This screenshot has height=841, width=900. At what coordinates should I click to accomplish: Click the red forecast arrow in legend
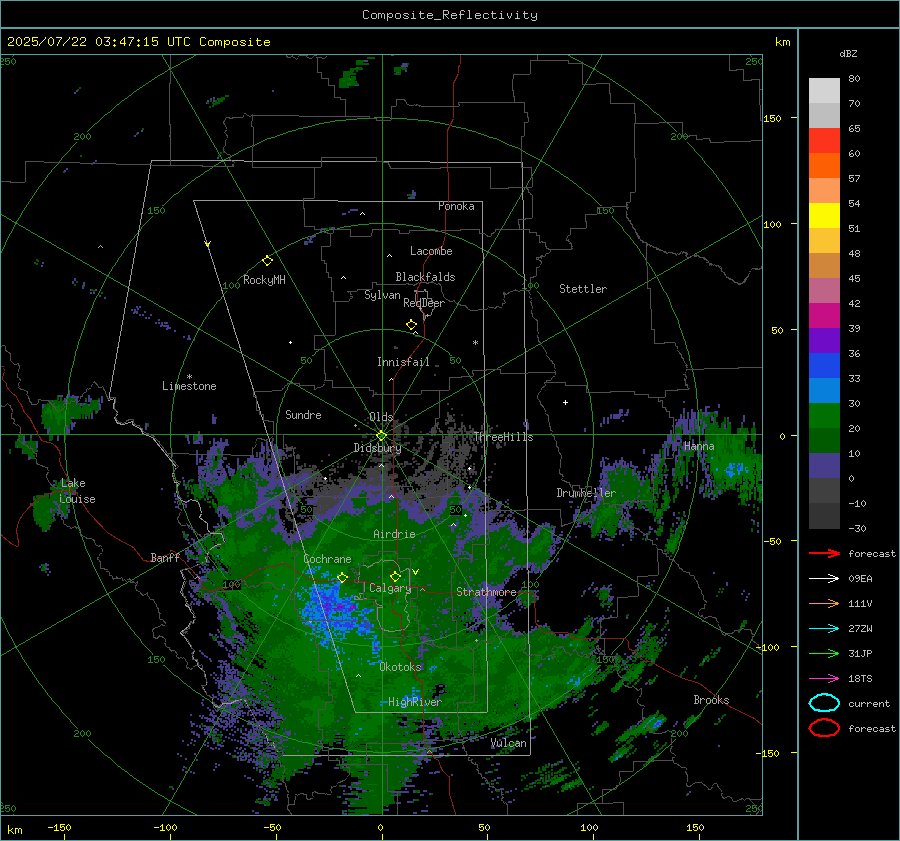pos(824,553)
